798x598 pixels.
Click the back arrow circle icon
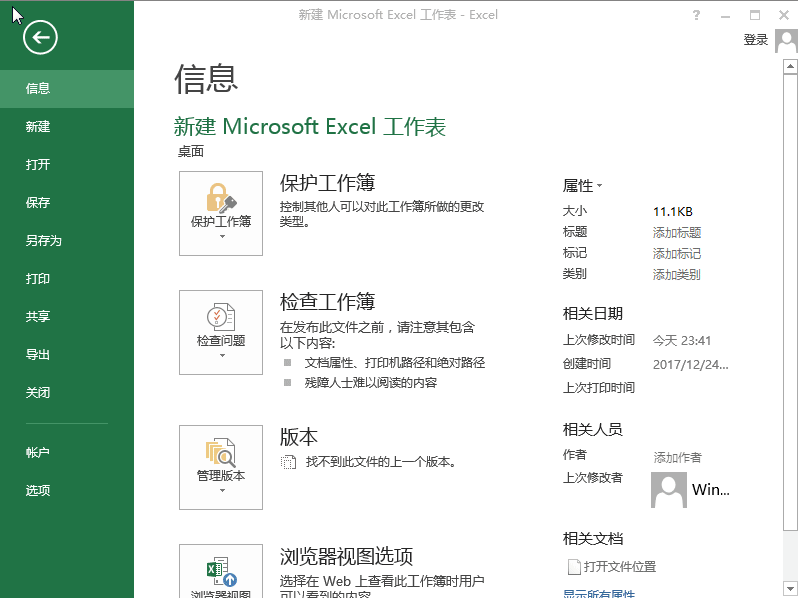point(40,37)
